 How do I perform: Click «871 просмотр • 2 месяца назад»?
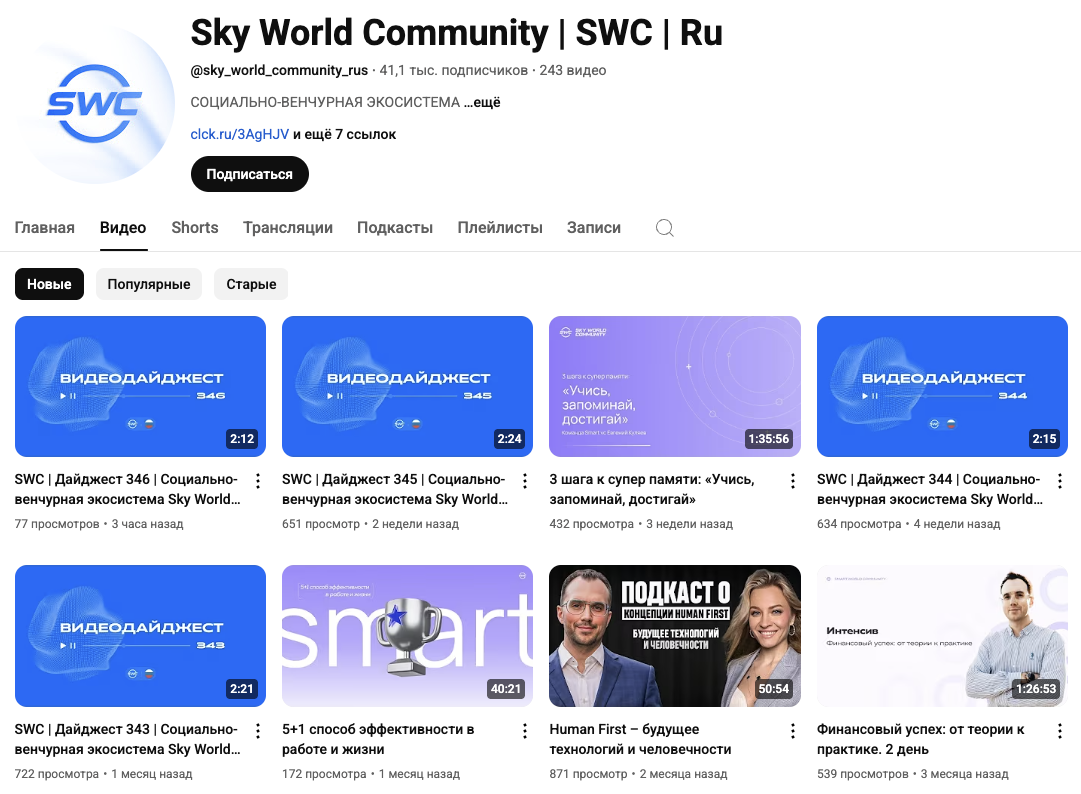point(638,774)
